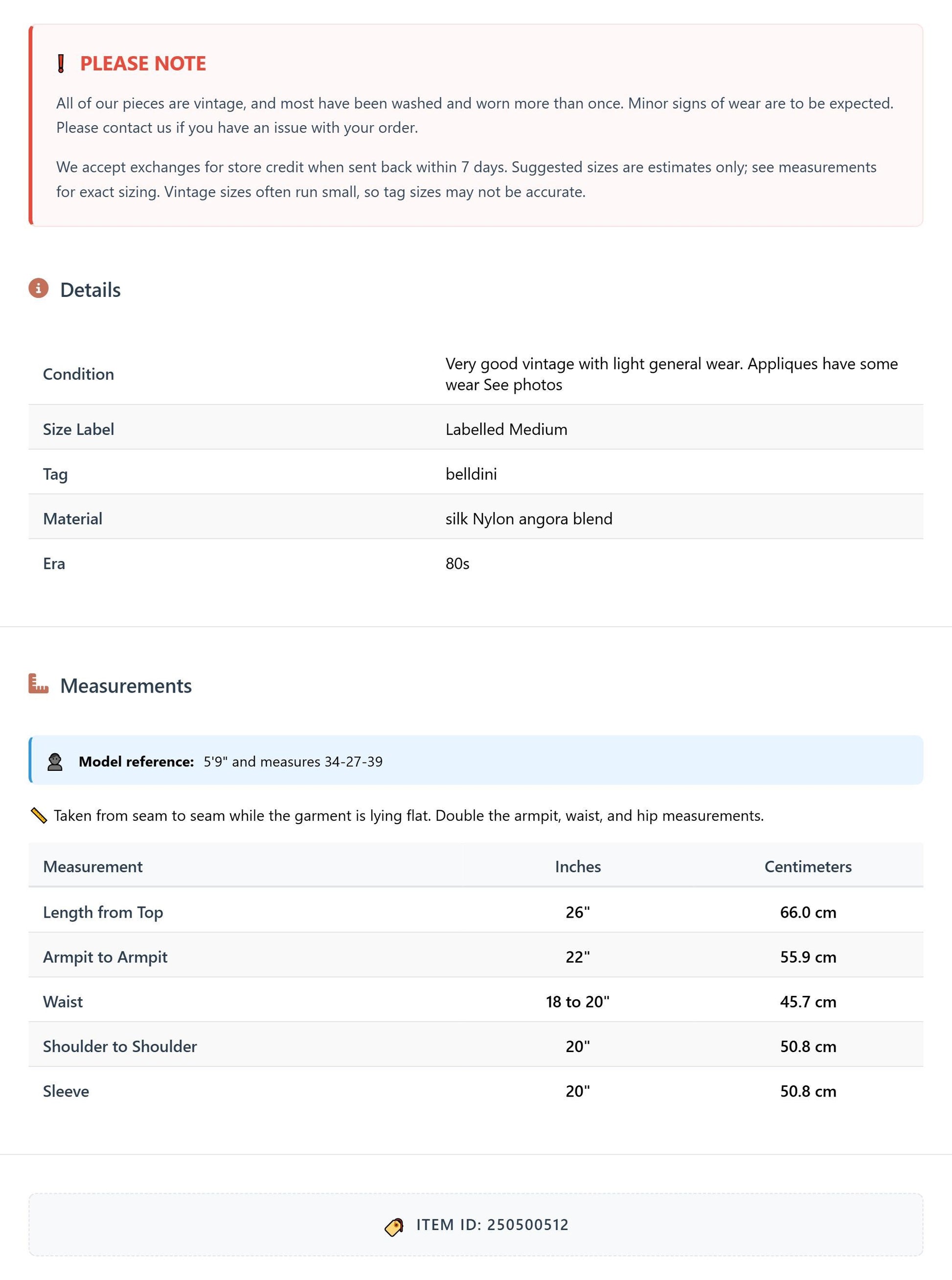The height and width of the screenshot is (1280, 952).
Task: Click the model reference person icon
Action: (x=55, y=762)
